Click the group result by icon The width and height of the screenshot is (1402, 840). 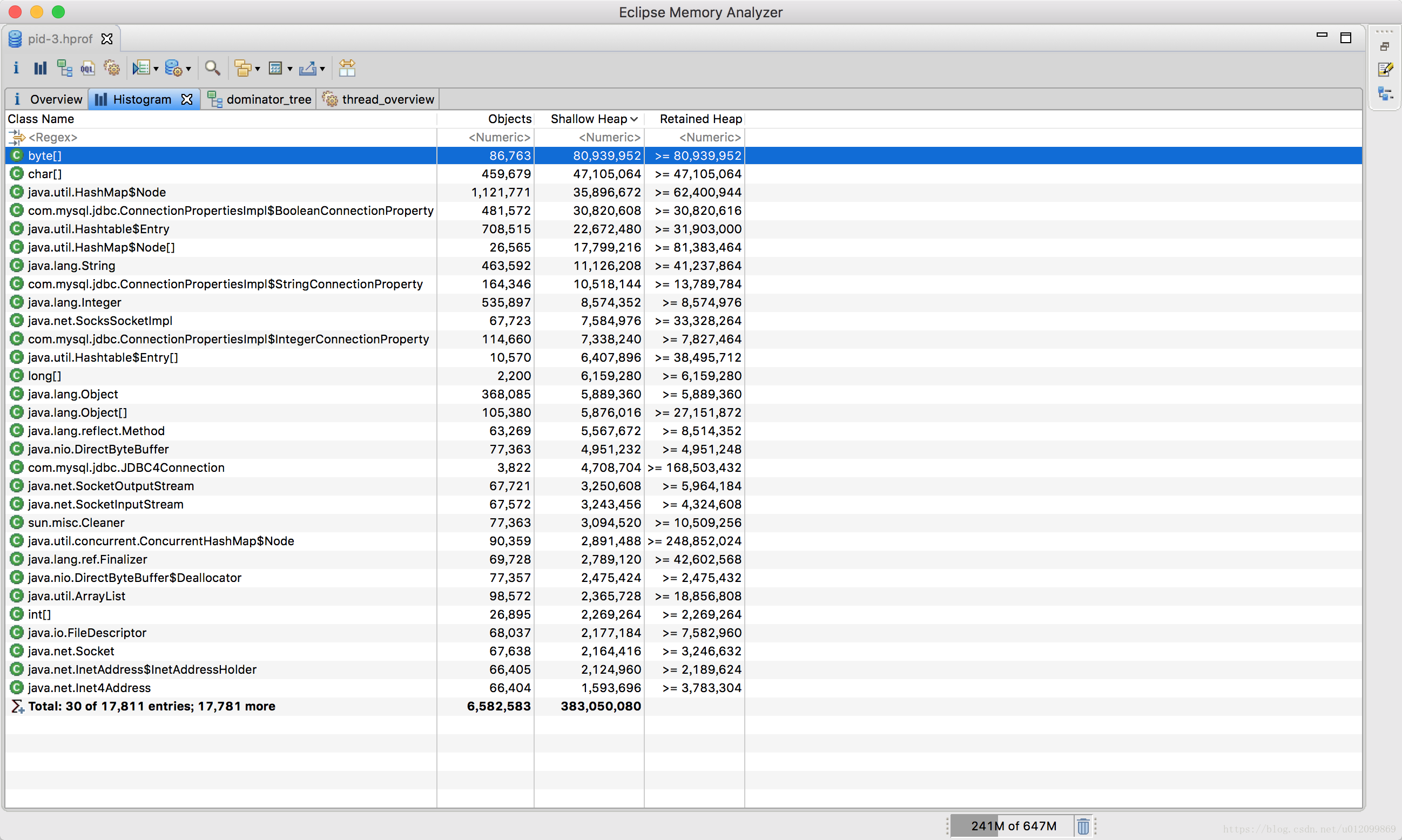243,69
